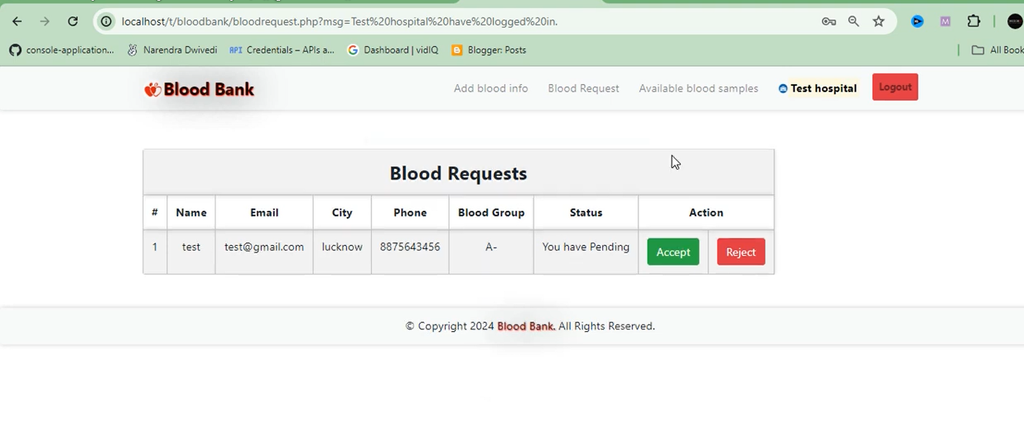Open the Add blood info page
This screenshot has height=441, width=1024.
pyautogui.click(x=491, y=88)
